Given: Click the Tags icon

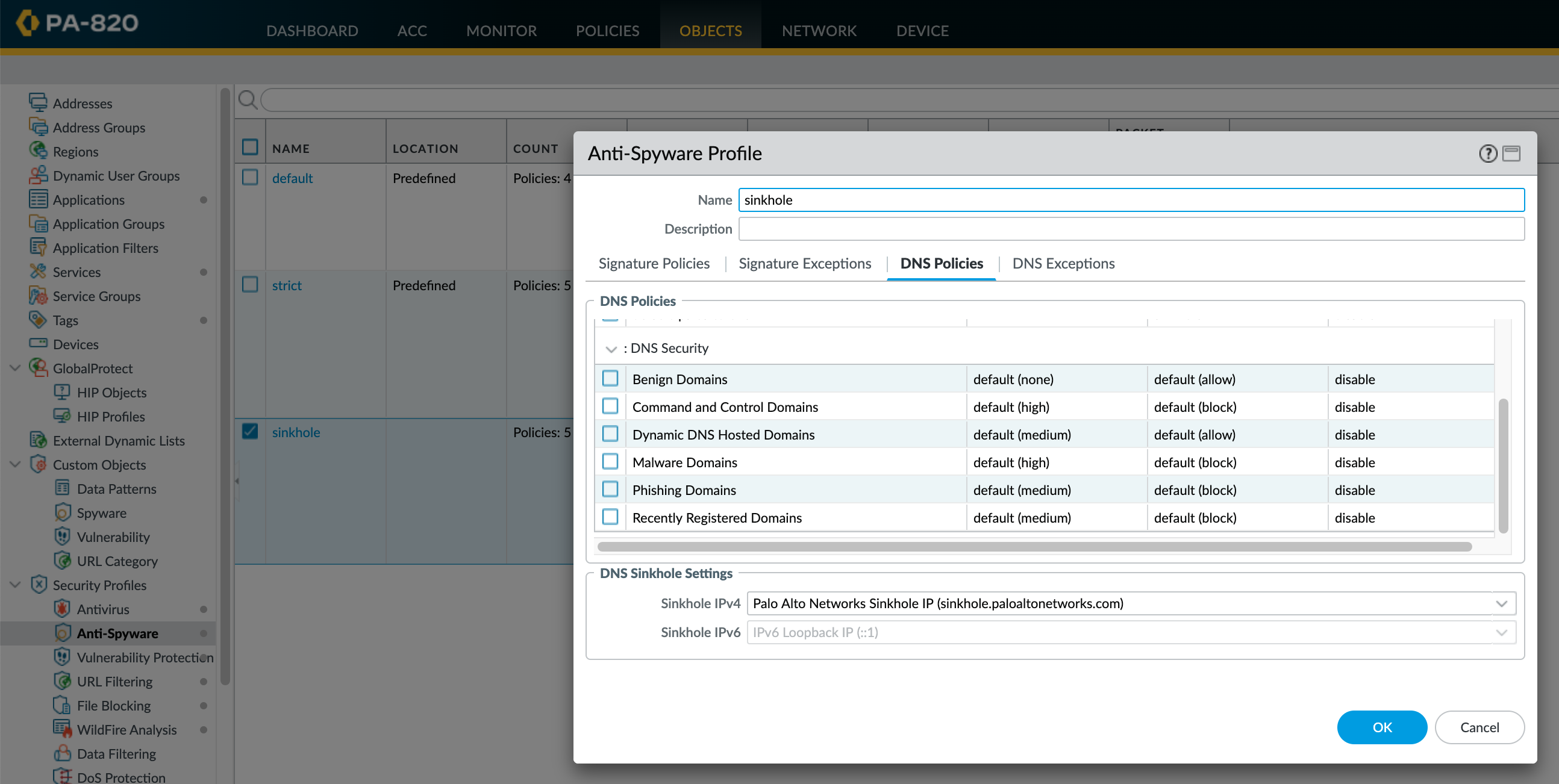Looking at the screenshot, I should (38, 320).
